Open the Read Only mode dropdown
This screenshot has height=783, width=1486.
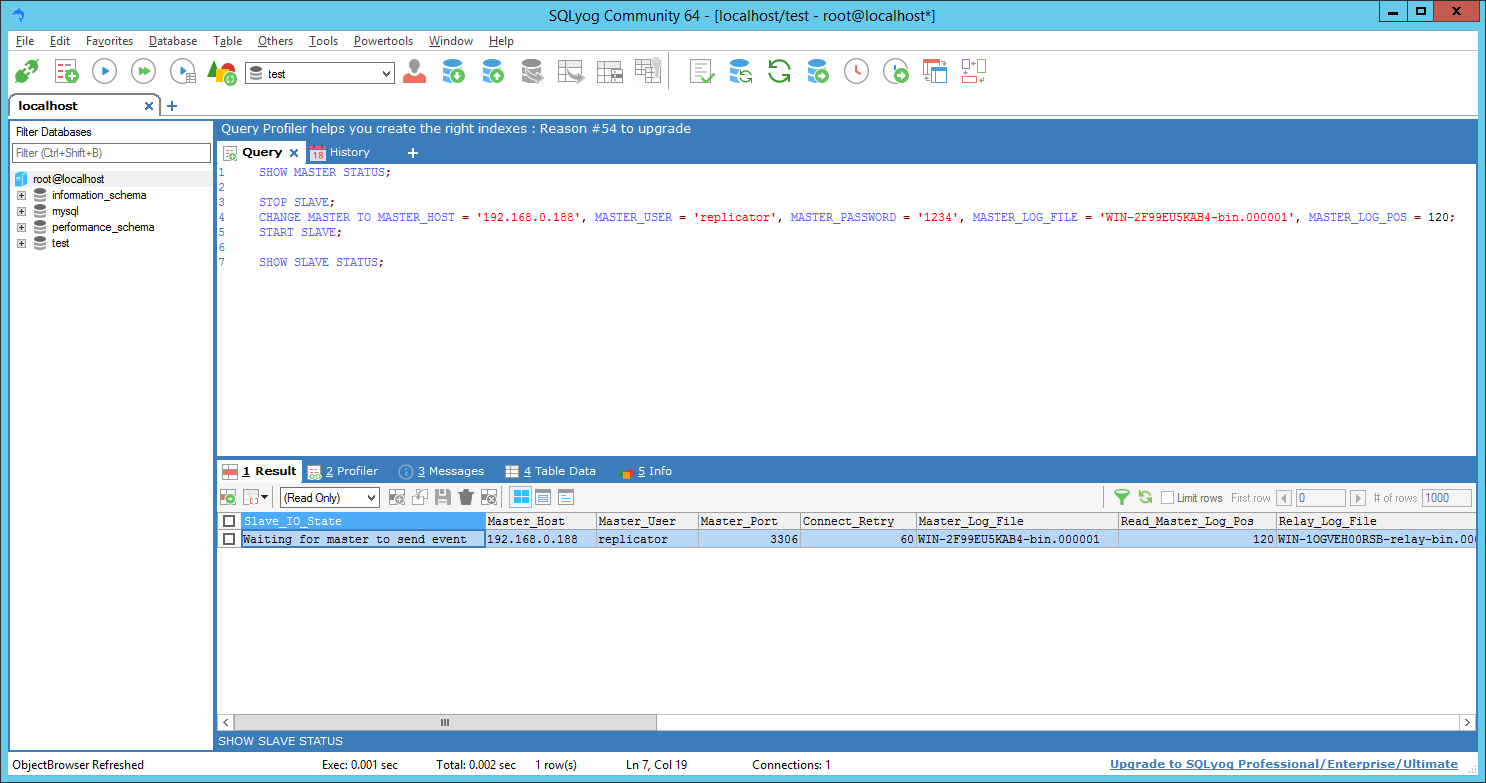coord(330,497)
